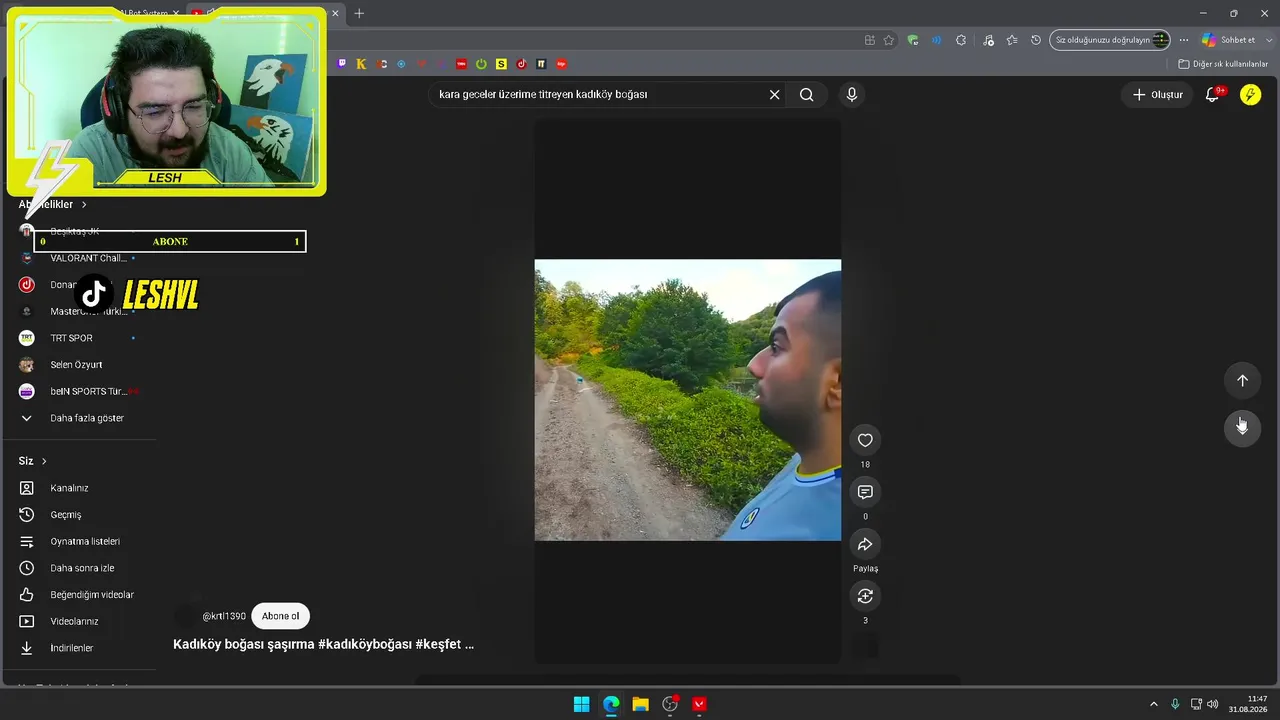Open Windows Start menu

pos(581,704)
